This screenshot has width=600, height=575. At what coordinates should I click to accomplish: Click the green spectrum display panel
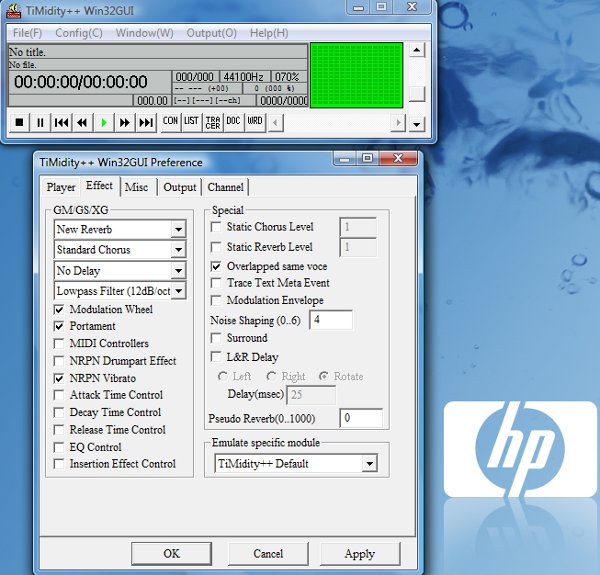coord(356,75)
